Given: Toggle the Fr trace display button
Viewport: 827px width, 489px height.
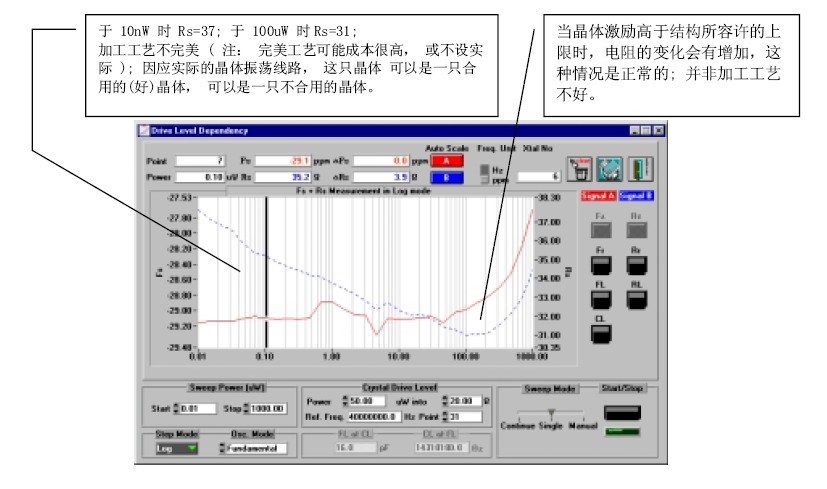Looking at the screenshot, I should [601, 265].
